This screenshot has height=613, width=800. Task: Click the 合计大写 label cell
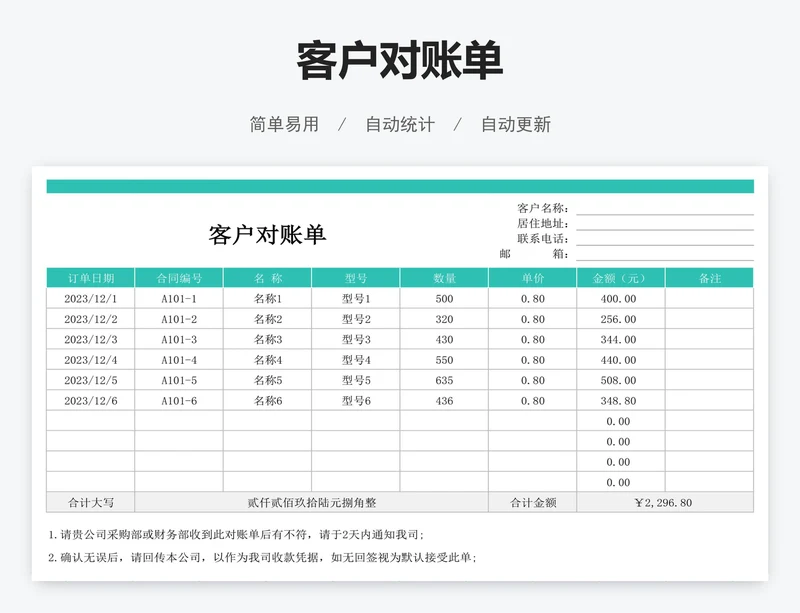click(x=90, y=503)
